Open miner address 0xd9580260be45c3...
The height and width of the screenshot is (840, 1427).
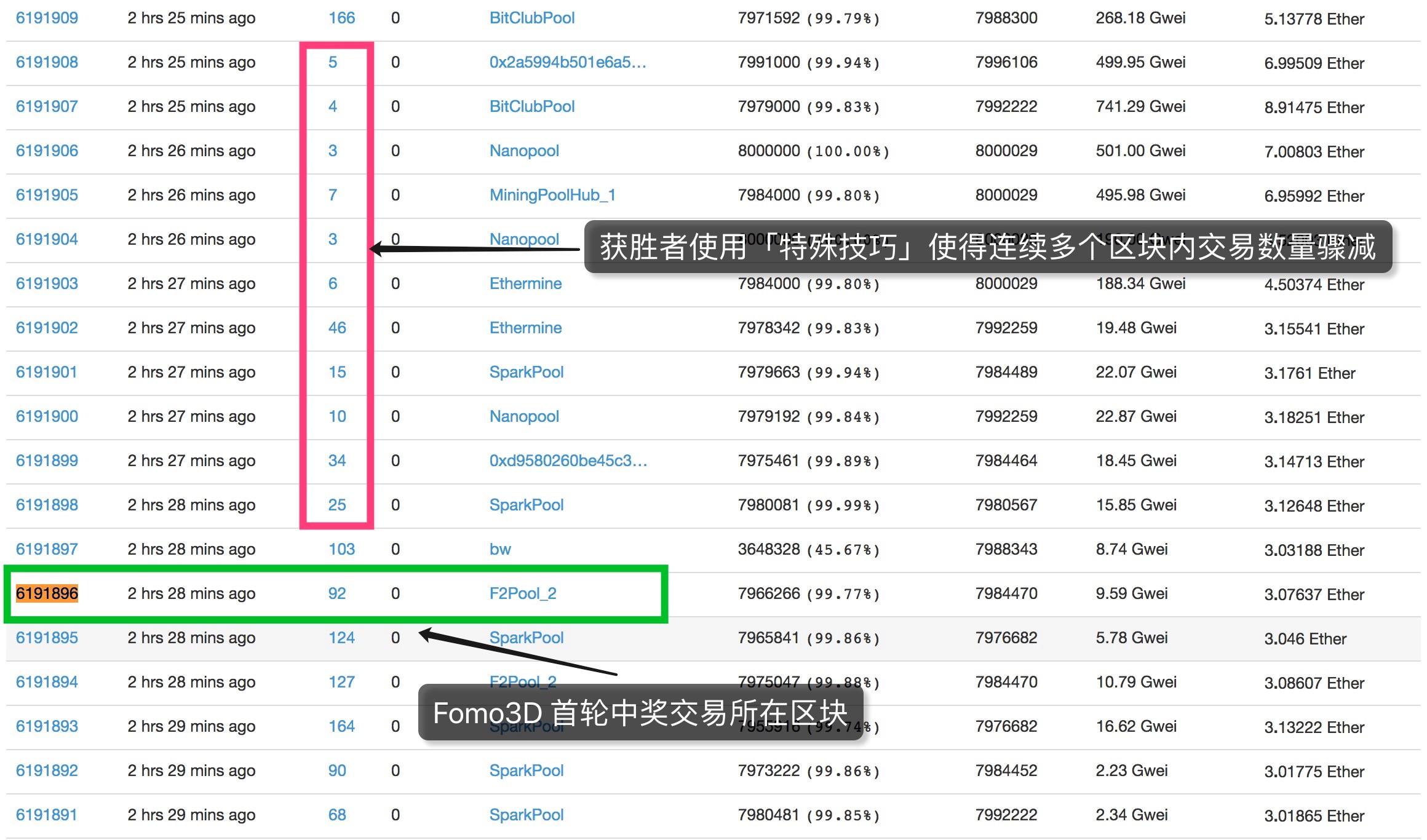(x=568, y=461)
